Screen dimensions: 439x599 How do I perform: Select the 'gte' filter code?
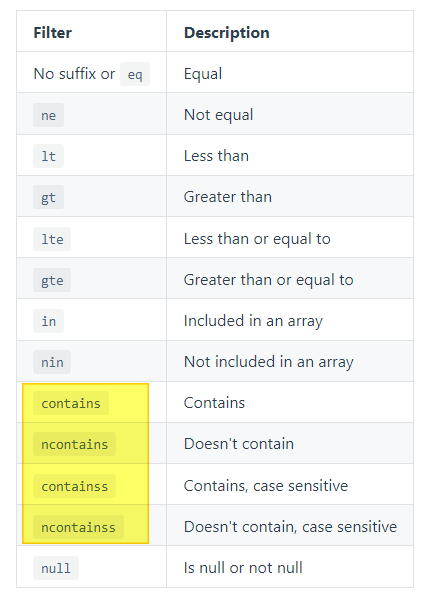pyautogui.click(x=52, y=280)
